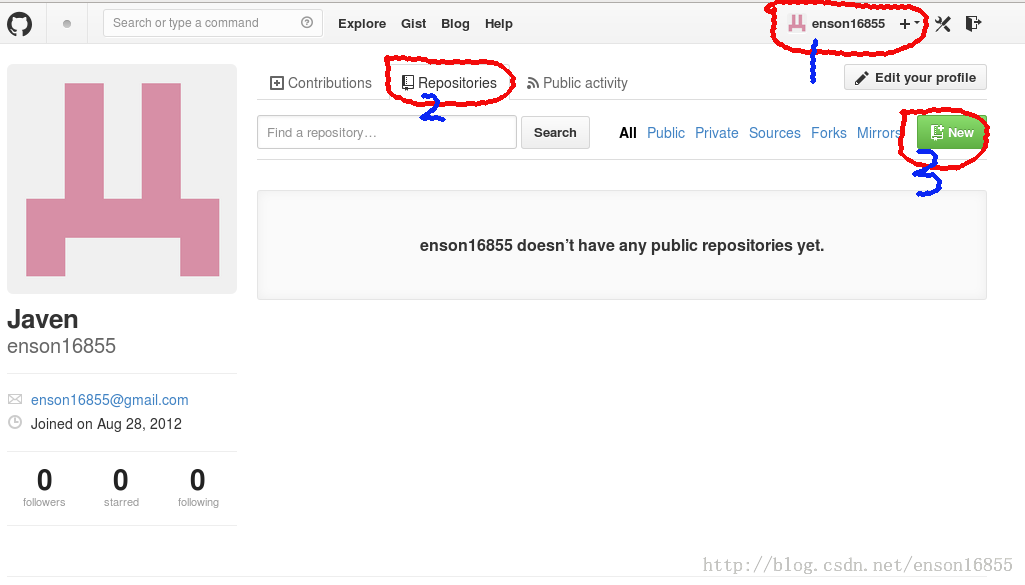Click the small avatar beside enson16855
Viewport: 1025px width, 585px height.
797,24
